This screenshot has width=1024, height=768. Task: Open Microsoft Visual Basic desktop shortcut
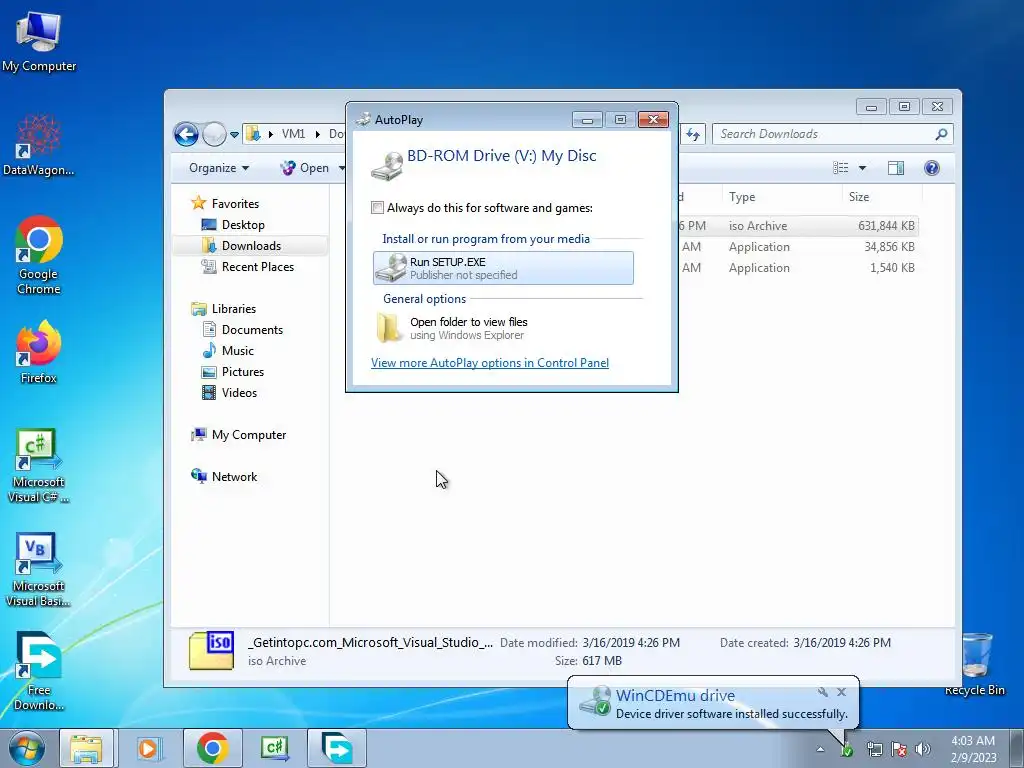pyautogui.click(x=39, y=569)
